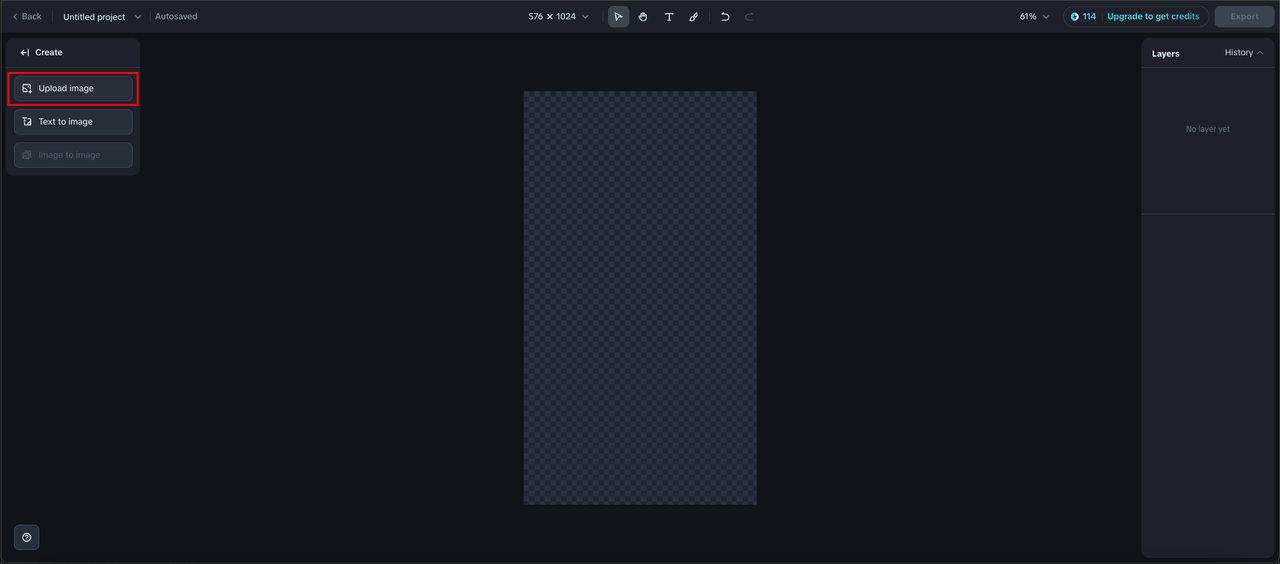Select the pointer (select) tool
This screenshot has height=564, width=1280.
619,17
